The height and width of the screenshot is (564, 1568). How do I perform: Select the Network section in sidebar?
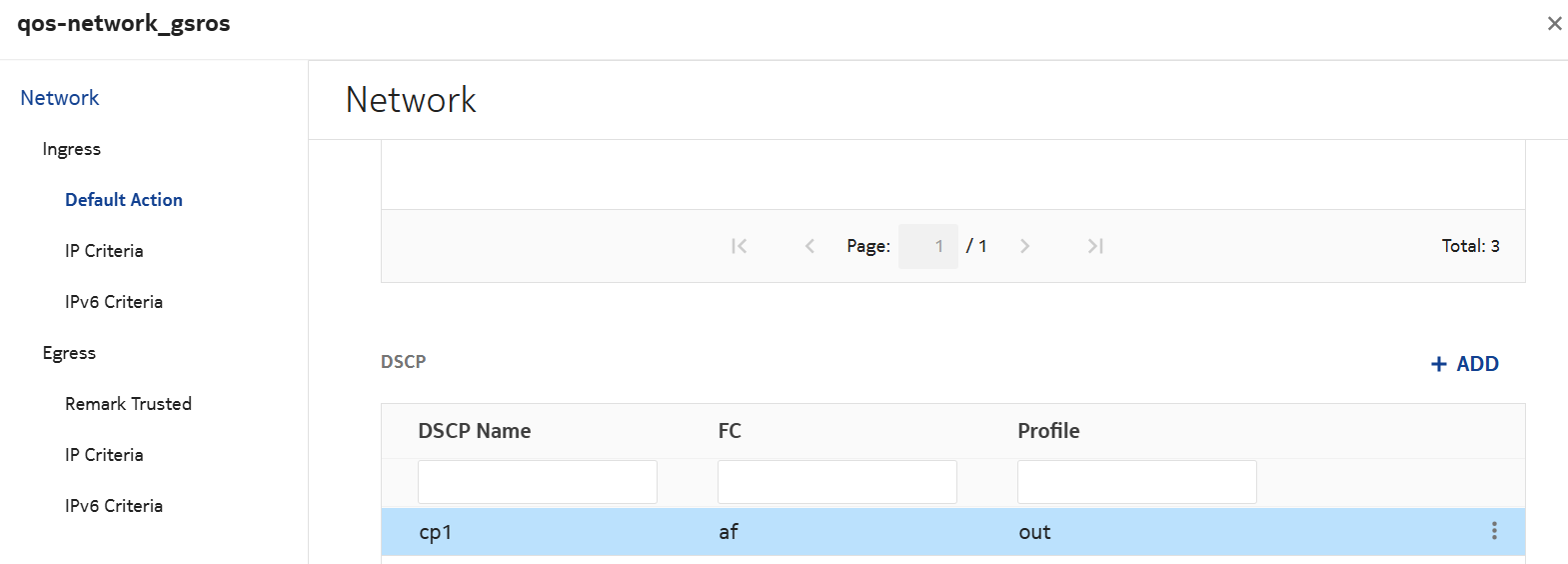click(x=60, y=98)
